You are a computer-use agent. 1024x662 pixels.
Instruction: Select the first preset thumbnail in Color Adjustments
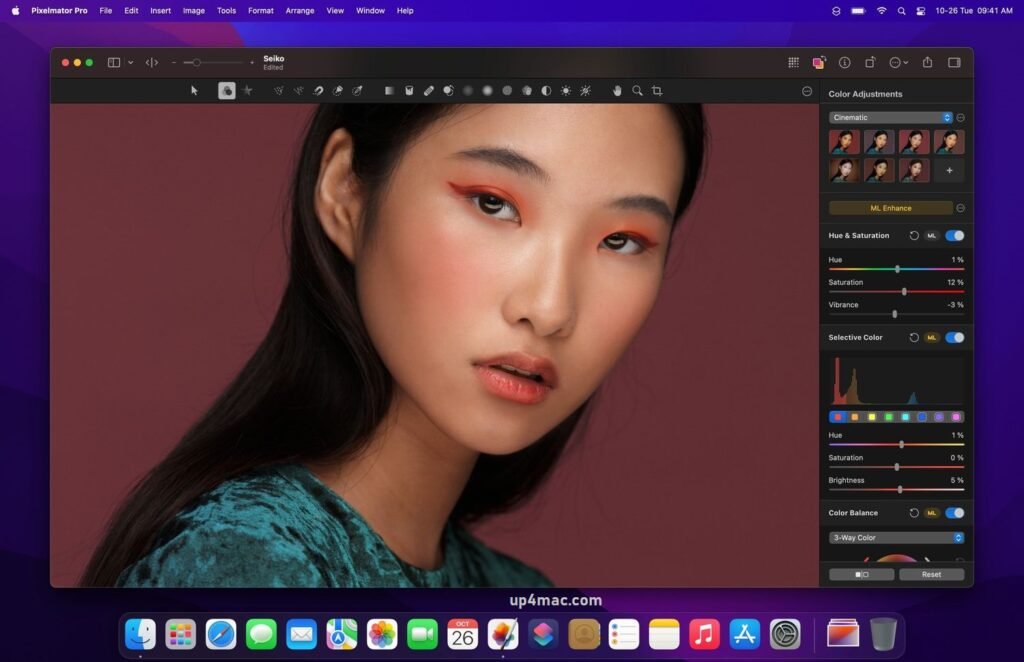tap(842, 141)
